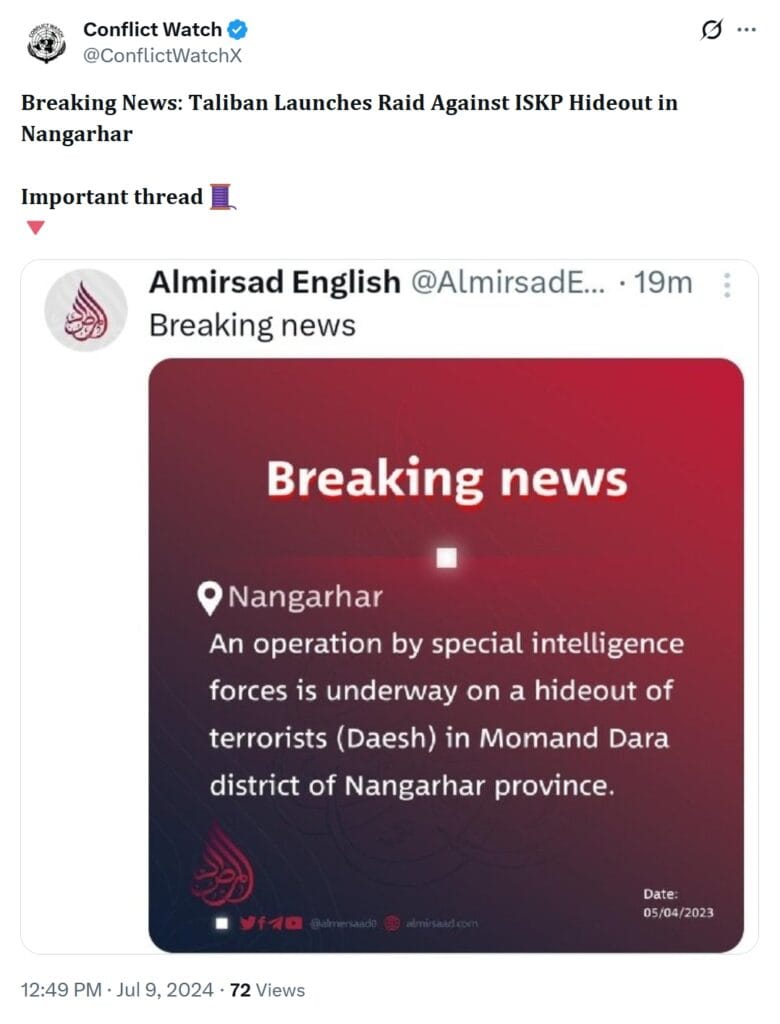Click the red Almirsad logo in image

tap(222, 863)
